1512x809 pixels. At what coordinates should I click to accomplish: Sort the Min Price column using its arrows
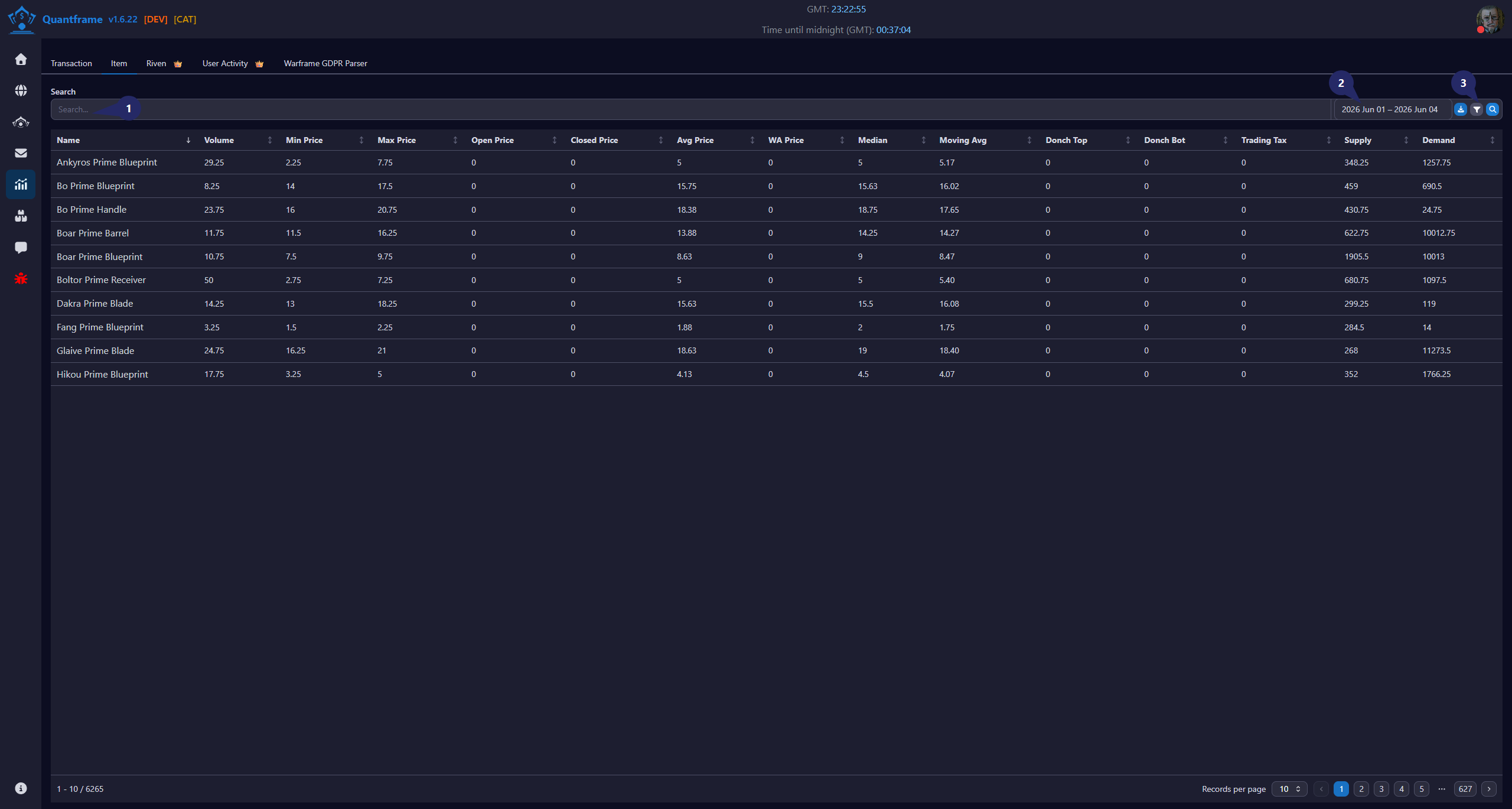pyautogui.click(x=361, y=140)
